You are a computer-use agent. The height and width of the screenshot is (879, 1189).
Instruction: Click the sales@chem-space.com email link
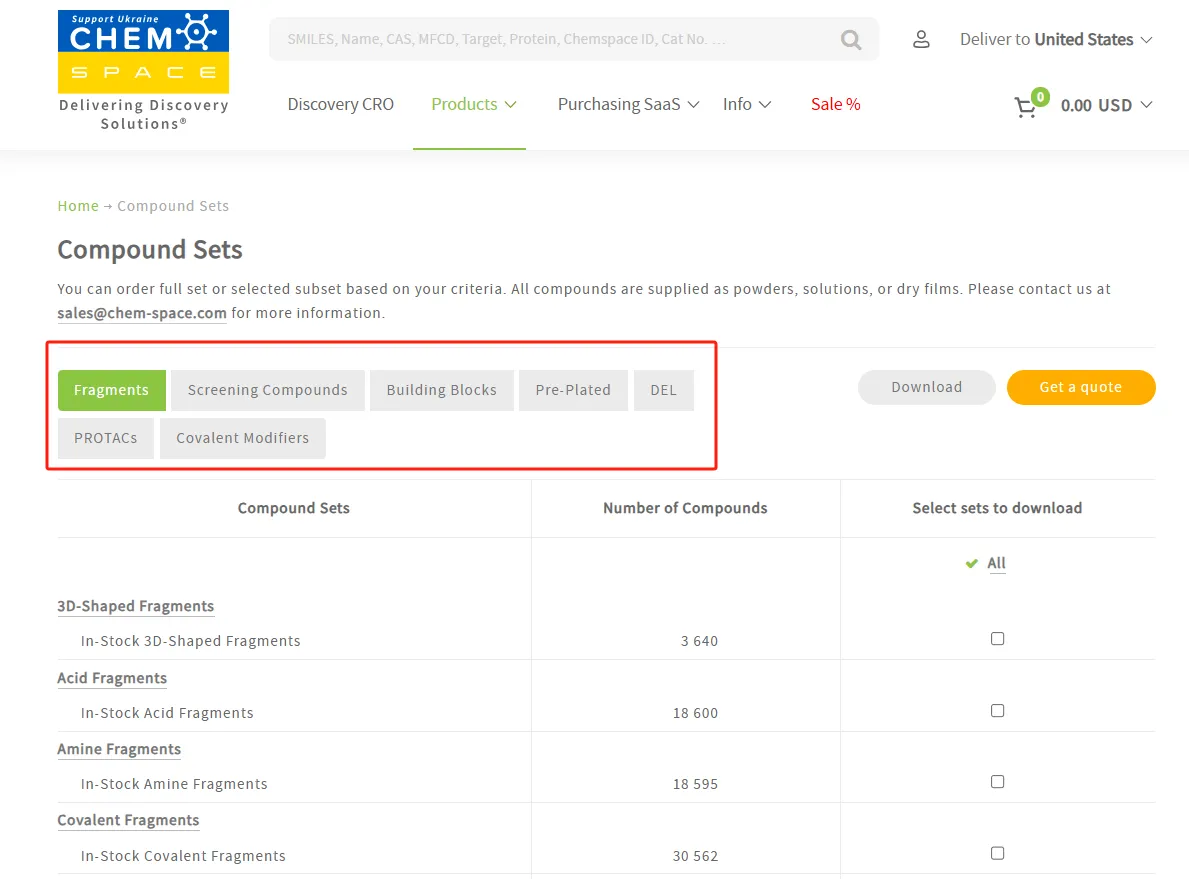click(142, 313)
